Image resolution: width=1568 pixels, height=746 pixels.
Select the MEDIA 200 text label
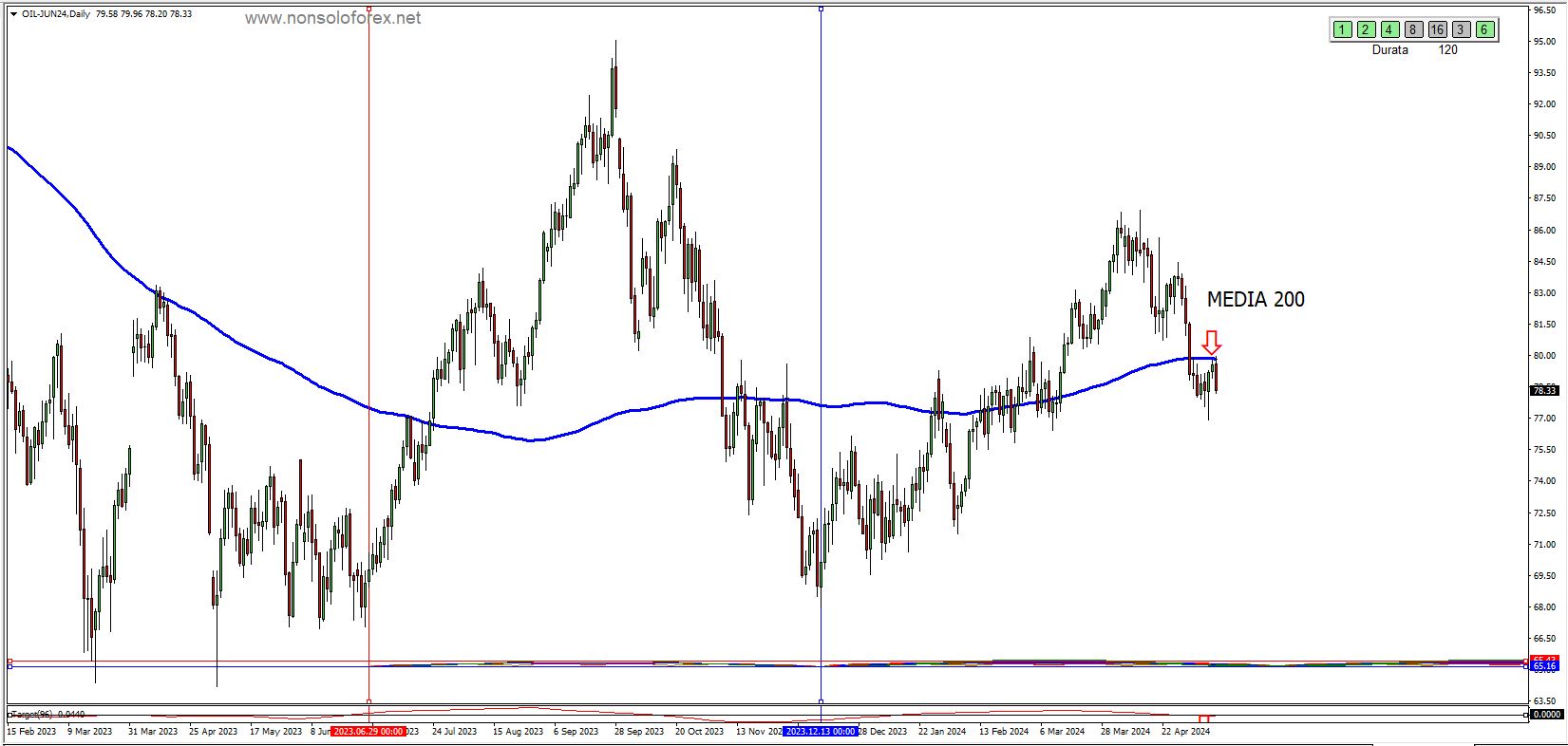coord(1256,300)
